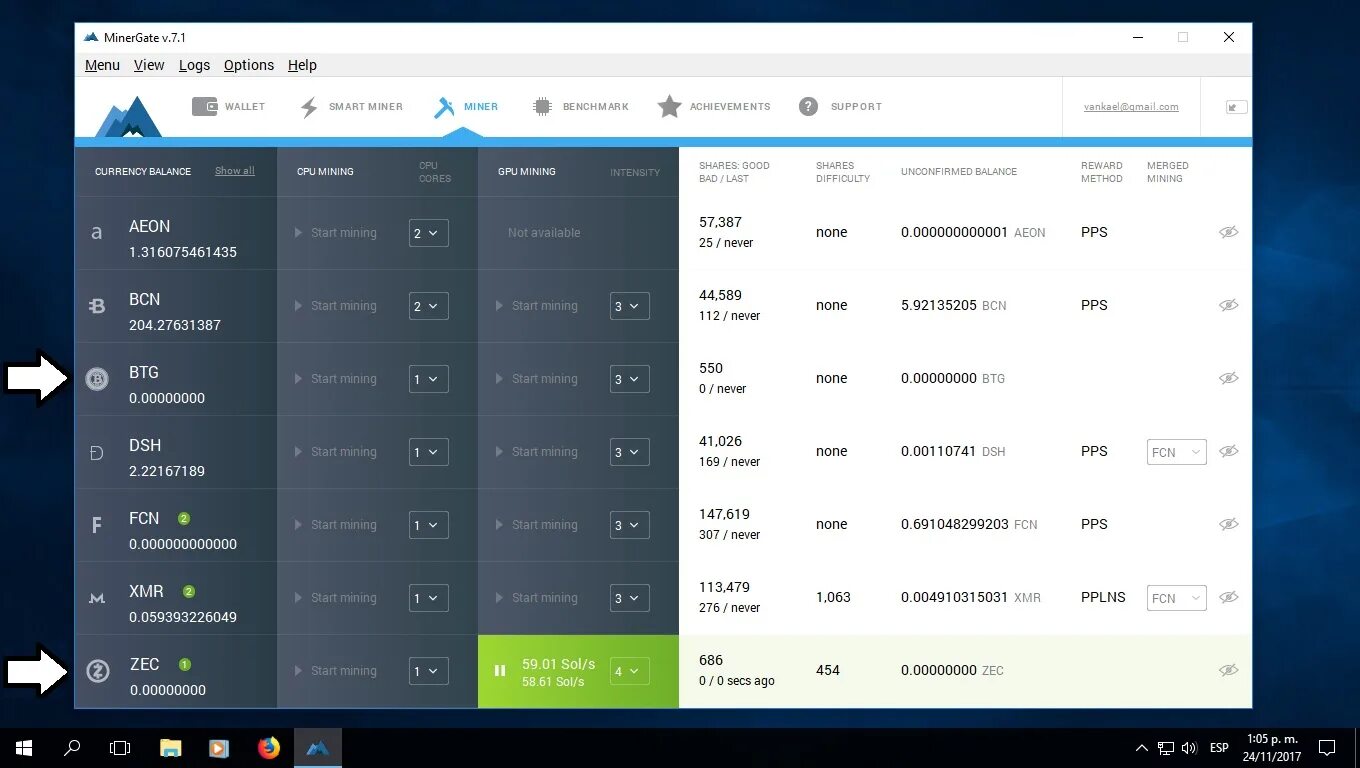Click the green badge next to XMR

189,591
